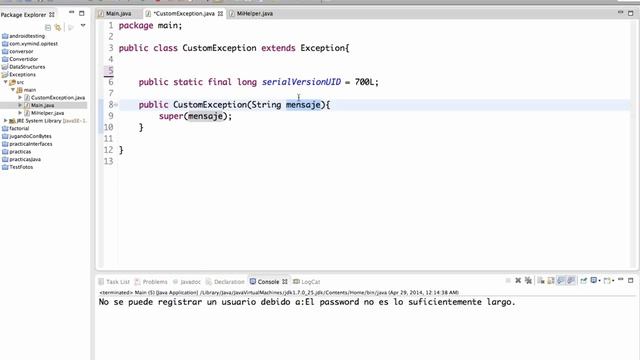Click the Convertidor project icon
This screenshot has height=360, width=640.
5,59
